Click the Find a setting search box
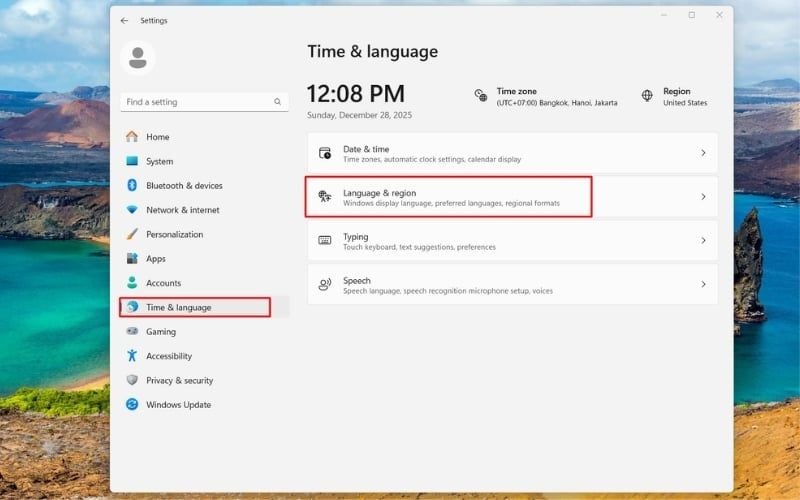This screenshot has height=500, width=800. tap(204, 102)
